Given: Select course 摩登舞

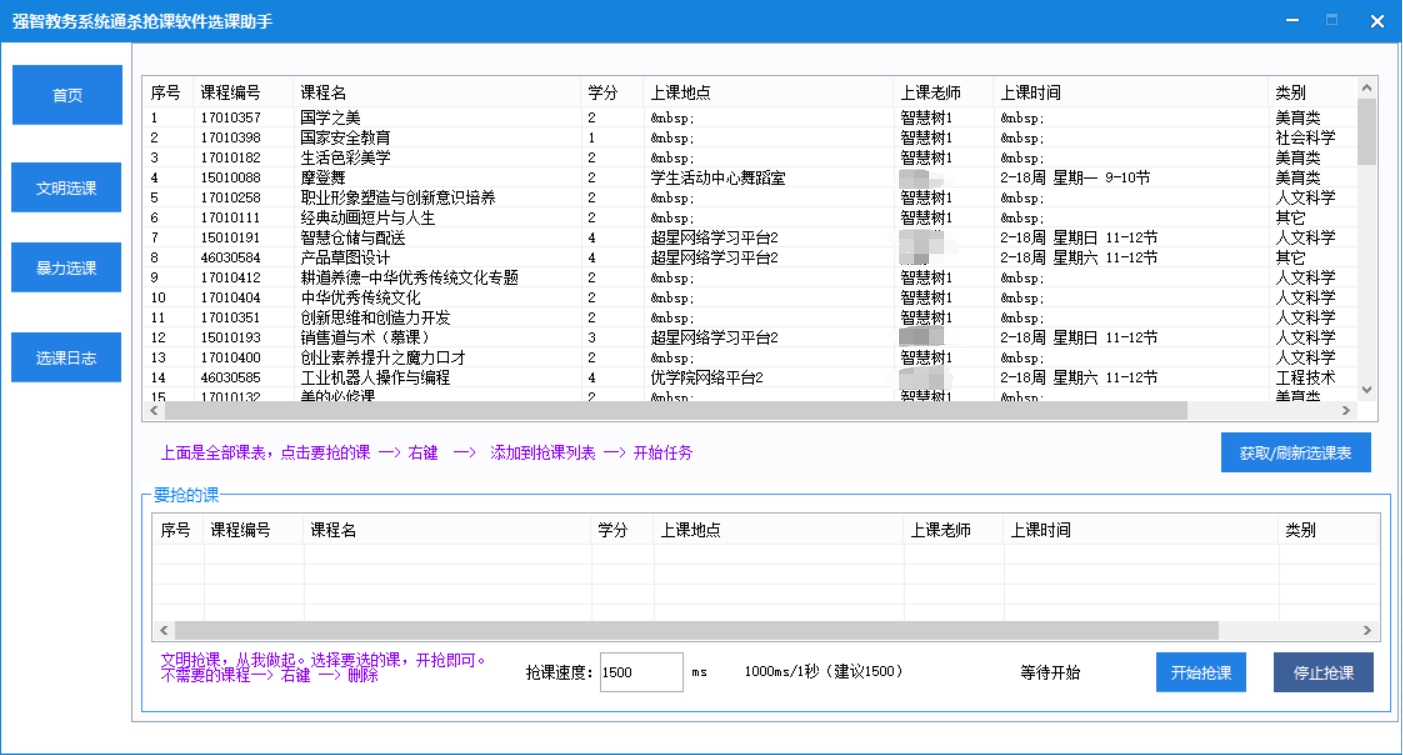Looking at the screenshot, I should (x=322, y=178).
